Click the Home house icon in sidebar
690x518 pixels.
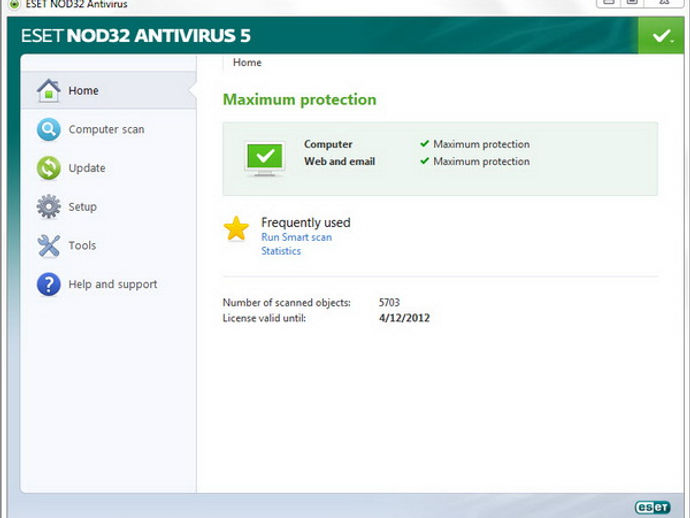coord(48,91)
